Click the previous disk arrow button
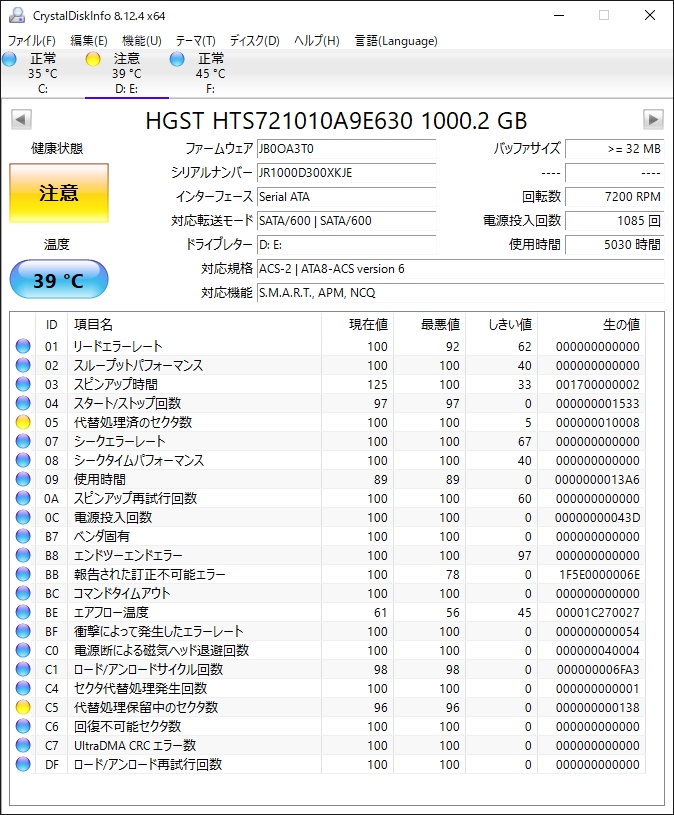 tap(21, 120)
